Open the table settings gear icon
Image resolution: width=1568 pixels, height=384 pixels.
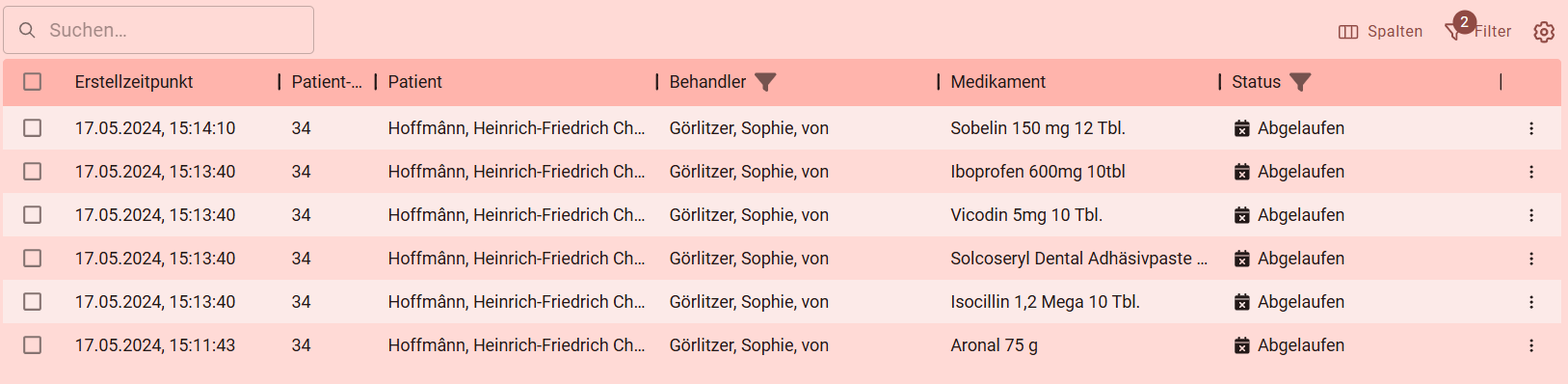click(1544, 32)
